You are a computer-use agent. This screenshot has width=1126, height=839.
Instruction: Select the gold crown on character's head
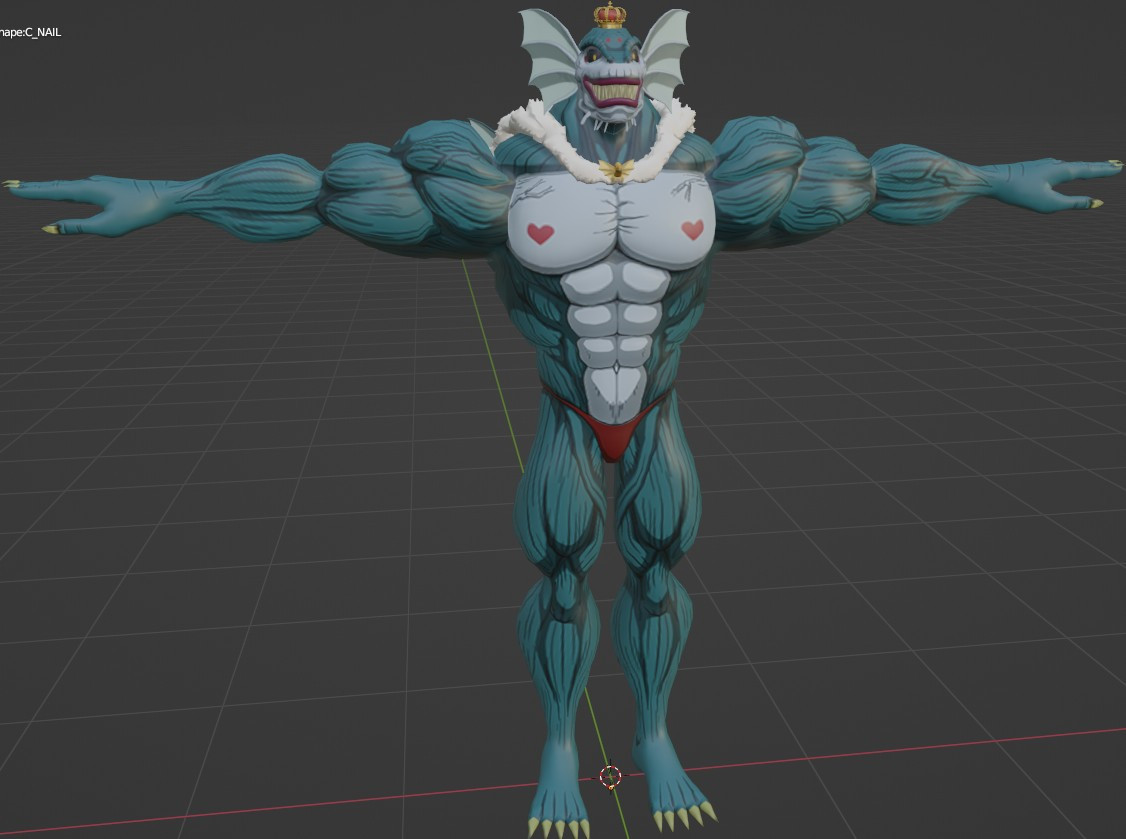click(610, 16)
